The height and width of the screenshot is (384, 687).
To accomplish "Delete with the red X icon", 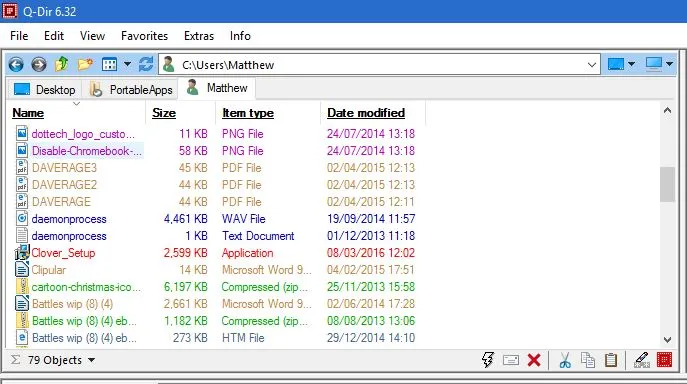I will click(x=534, y=360).
